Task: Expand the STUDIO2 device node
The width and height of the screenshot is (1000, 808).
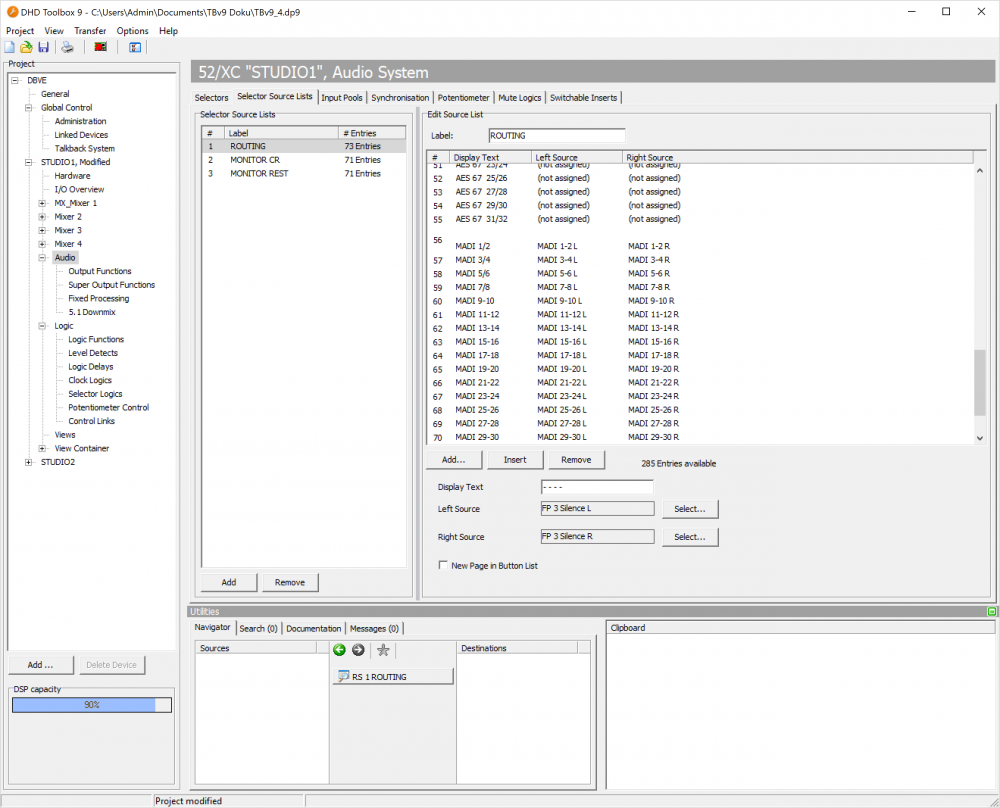Action: pyautogui.click(x=29, y=461)
